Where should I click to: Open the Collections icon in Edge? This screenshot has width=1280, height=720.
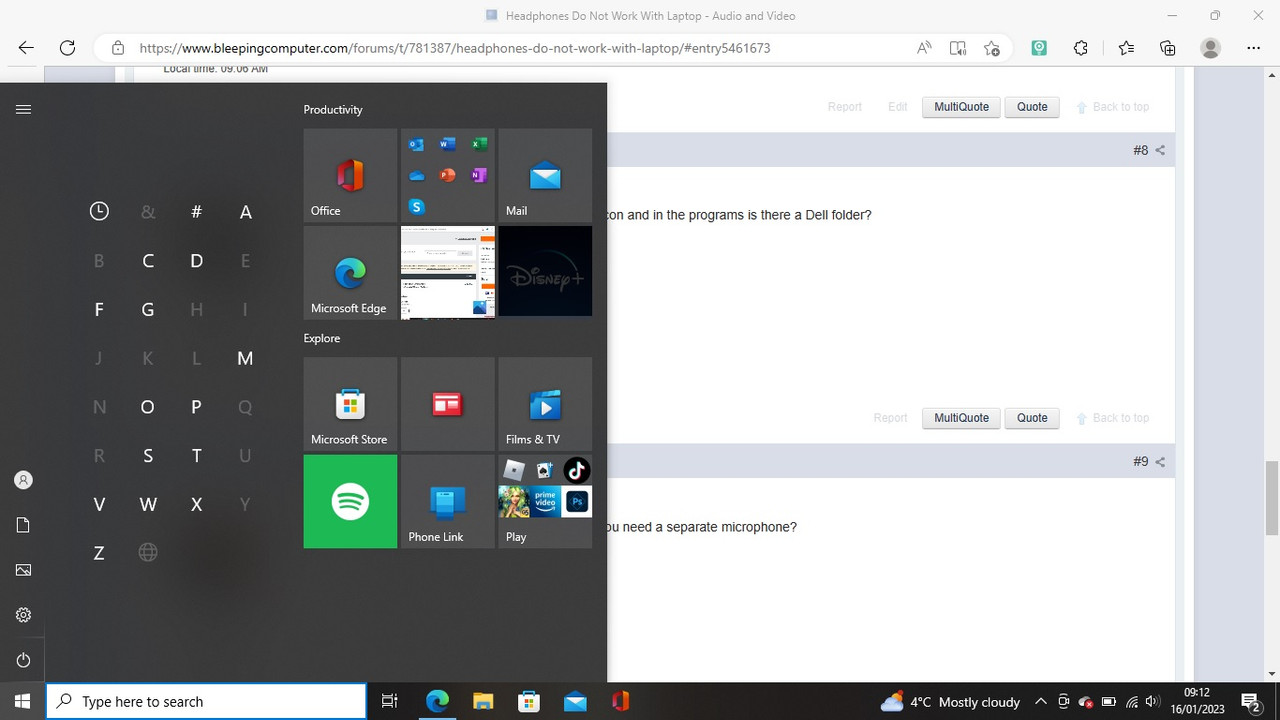coord(1167,48)
